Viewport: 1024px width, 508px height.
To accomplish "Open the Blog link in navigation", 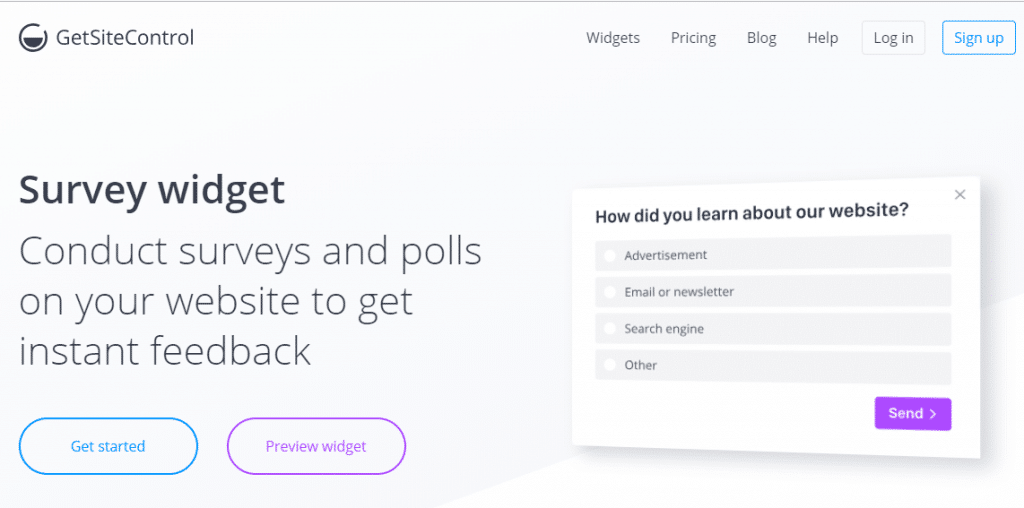I will [x=761, y=38].
